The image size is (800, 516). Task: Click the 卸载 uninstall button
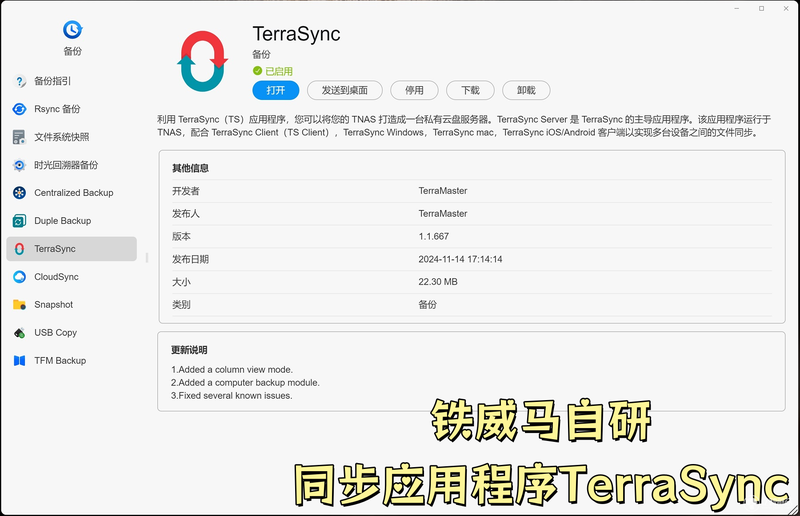click(526, 90)
